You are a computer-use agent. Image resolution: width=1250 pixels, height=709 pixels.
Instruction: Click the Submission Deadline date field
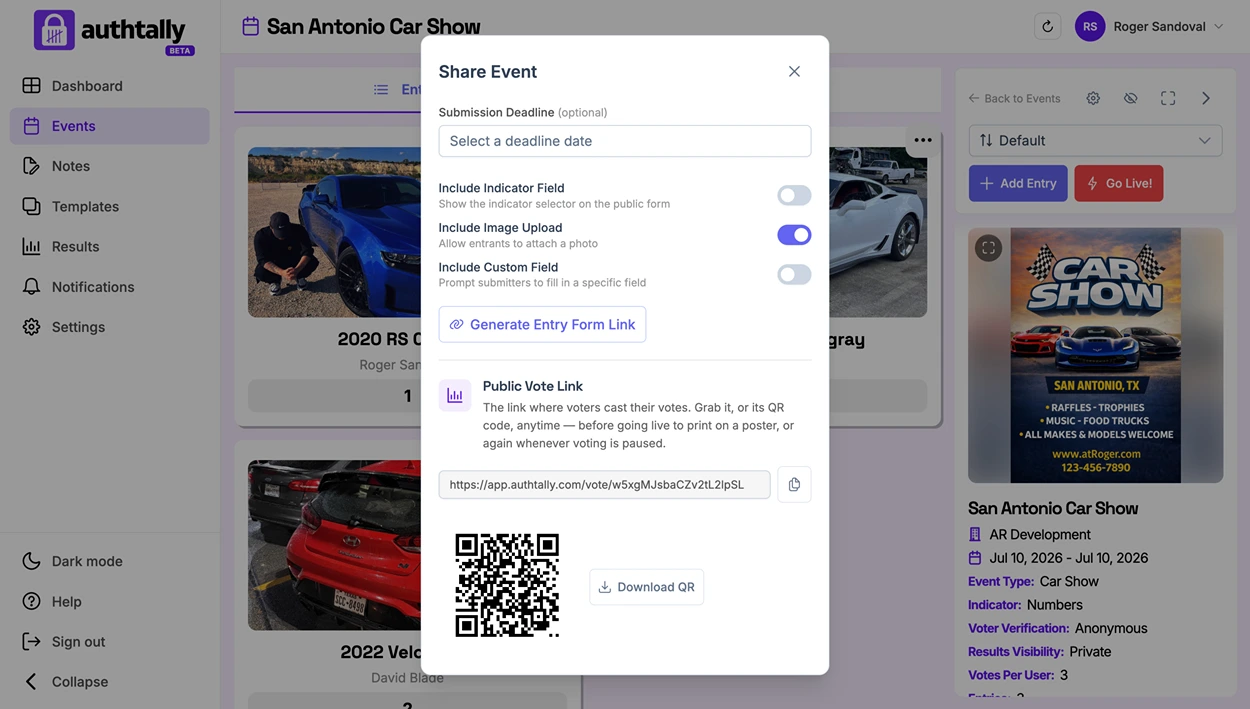click(x=625, y=141)
